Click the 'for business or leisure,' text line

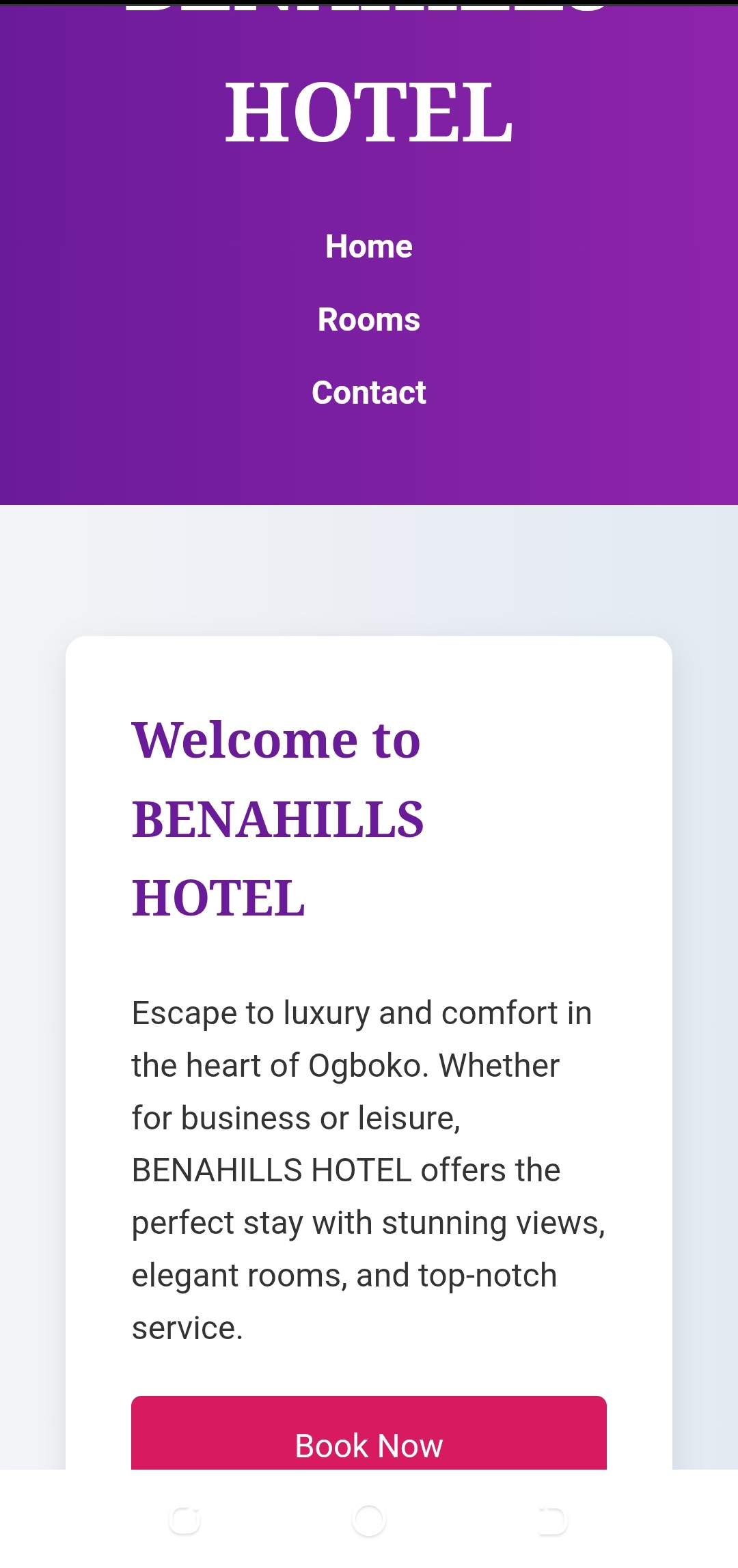pyautogui.click(x=296, y=1118)
